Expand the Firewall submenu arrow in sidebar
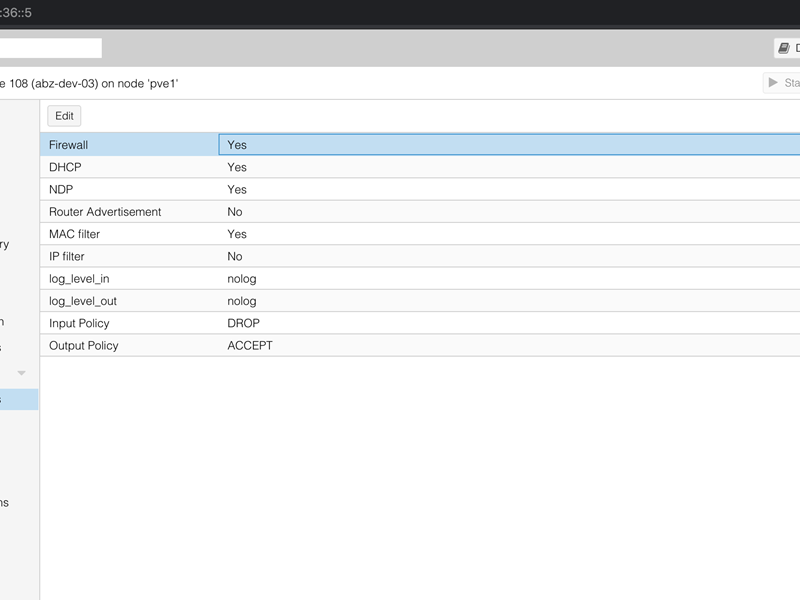This screenshot has width=800, height=600. [x=21, y=373]
